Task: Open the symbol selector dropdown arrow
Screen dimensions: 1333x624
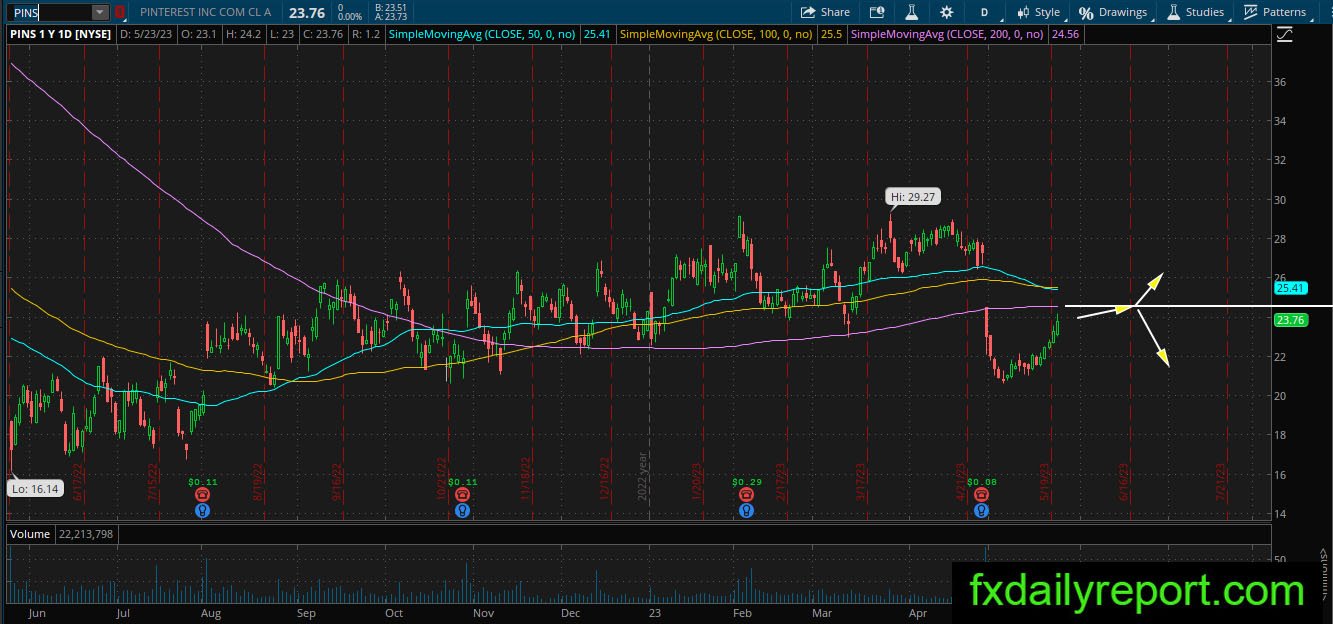Action: tap(100, 12)
